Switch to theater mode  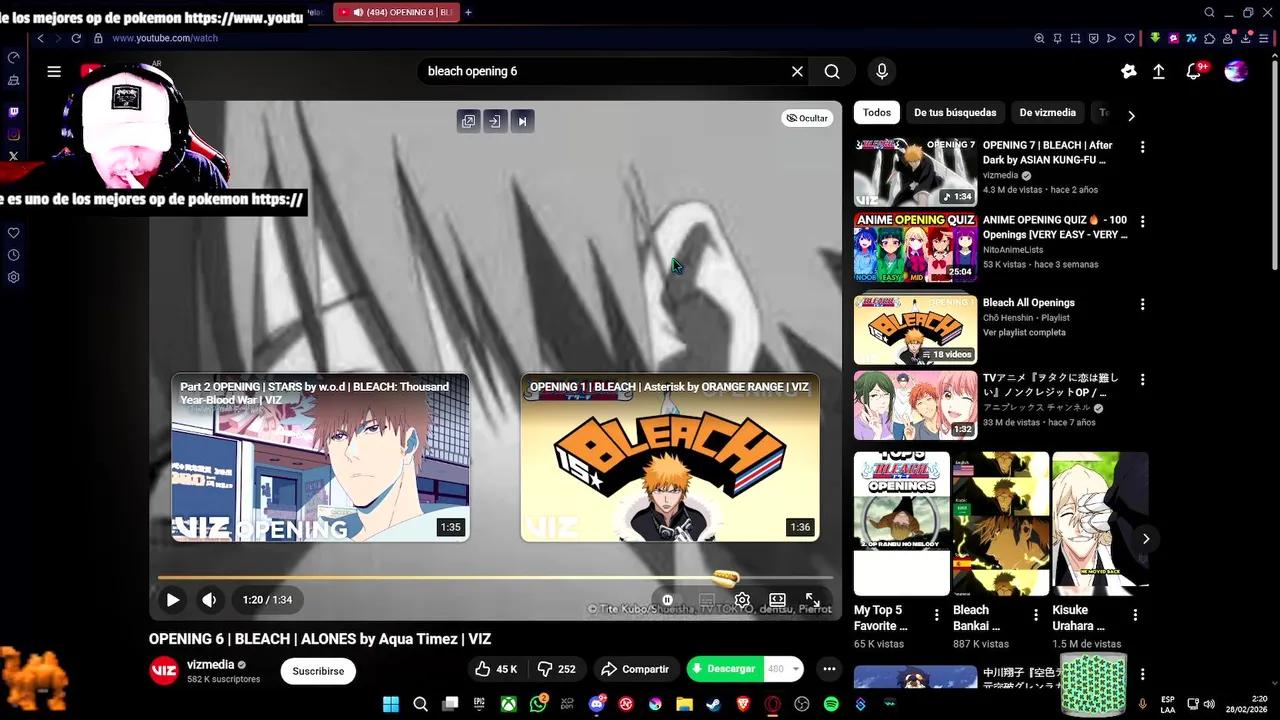click(x=777, y=600)
